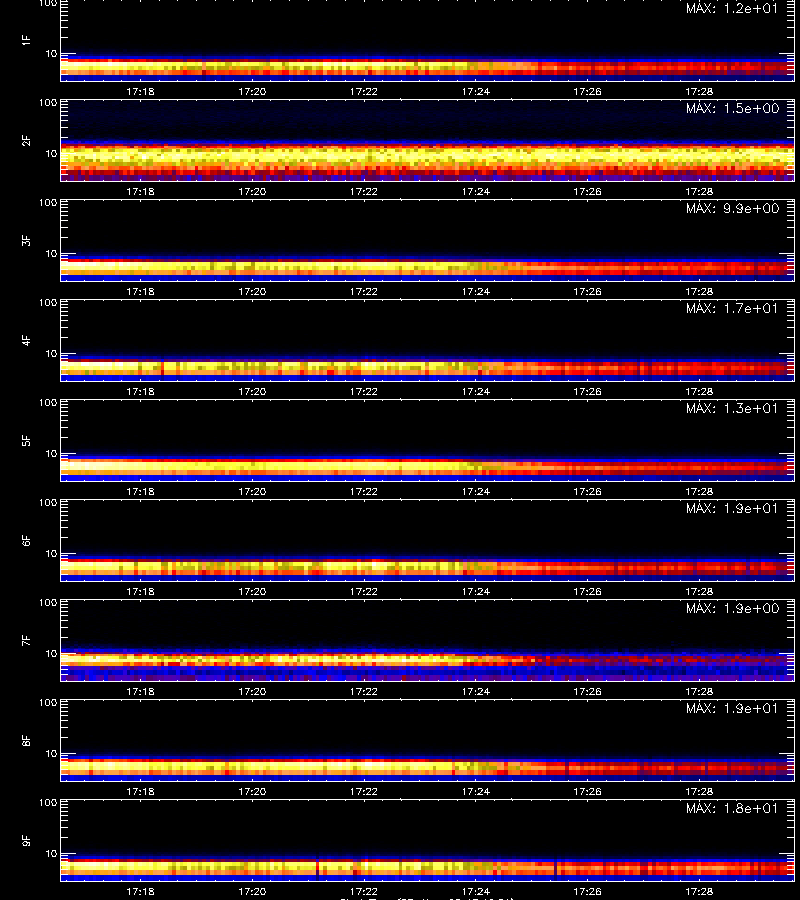Click the 17:18 time label under panel 1F
This screenshot has width=800, height=900.
(x=140, y=91)
